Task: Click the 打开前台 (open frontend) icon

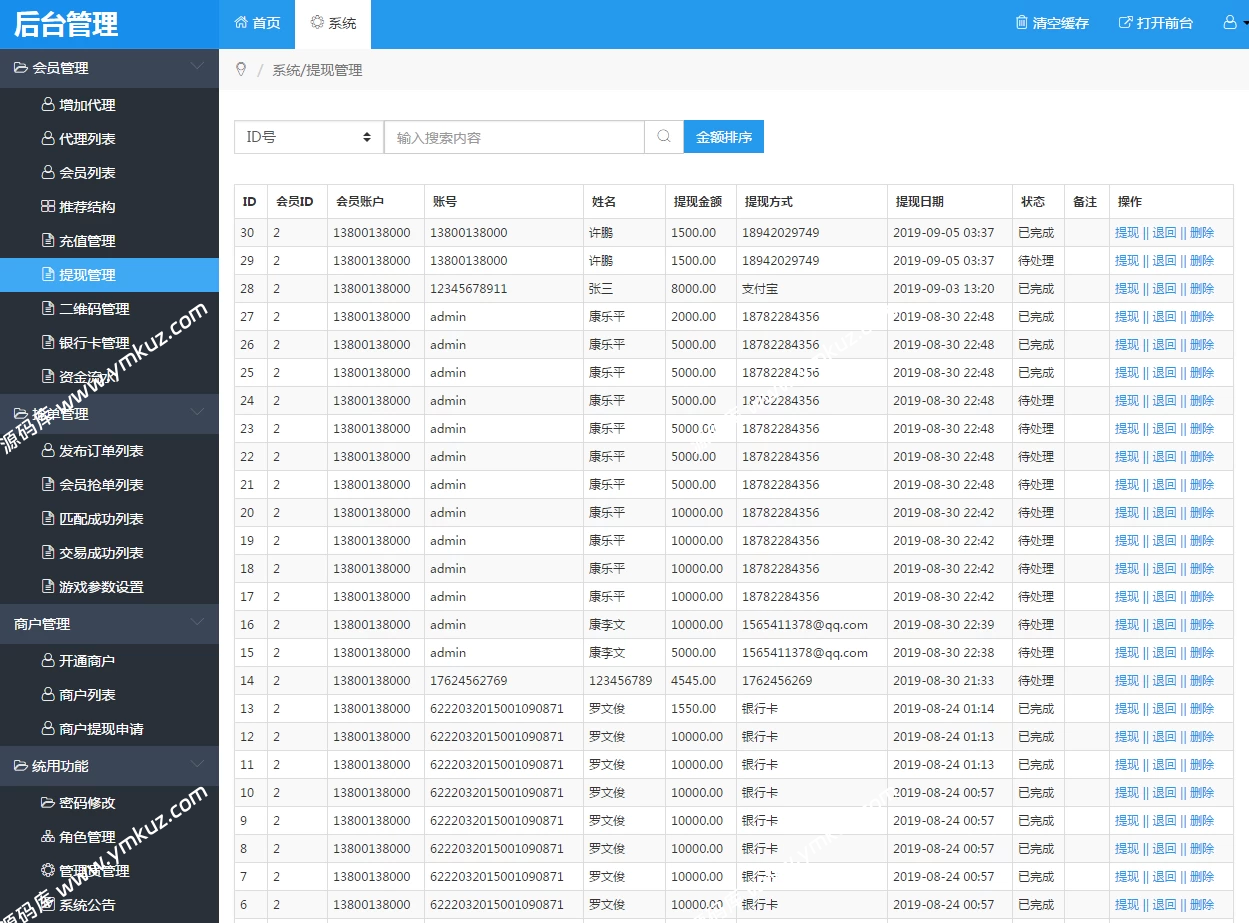Action: (1124, 22)
